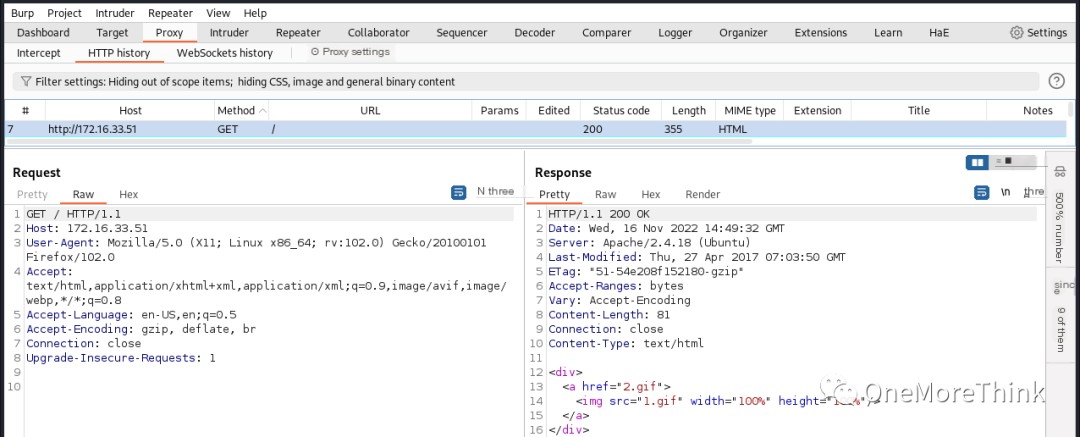Viewport: 1080px width, 437px height.
Task: Open the Project menu
Action: (x=65, y=13)
